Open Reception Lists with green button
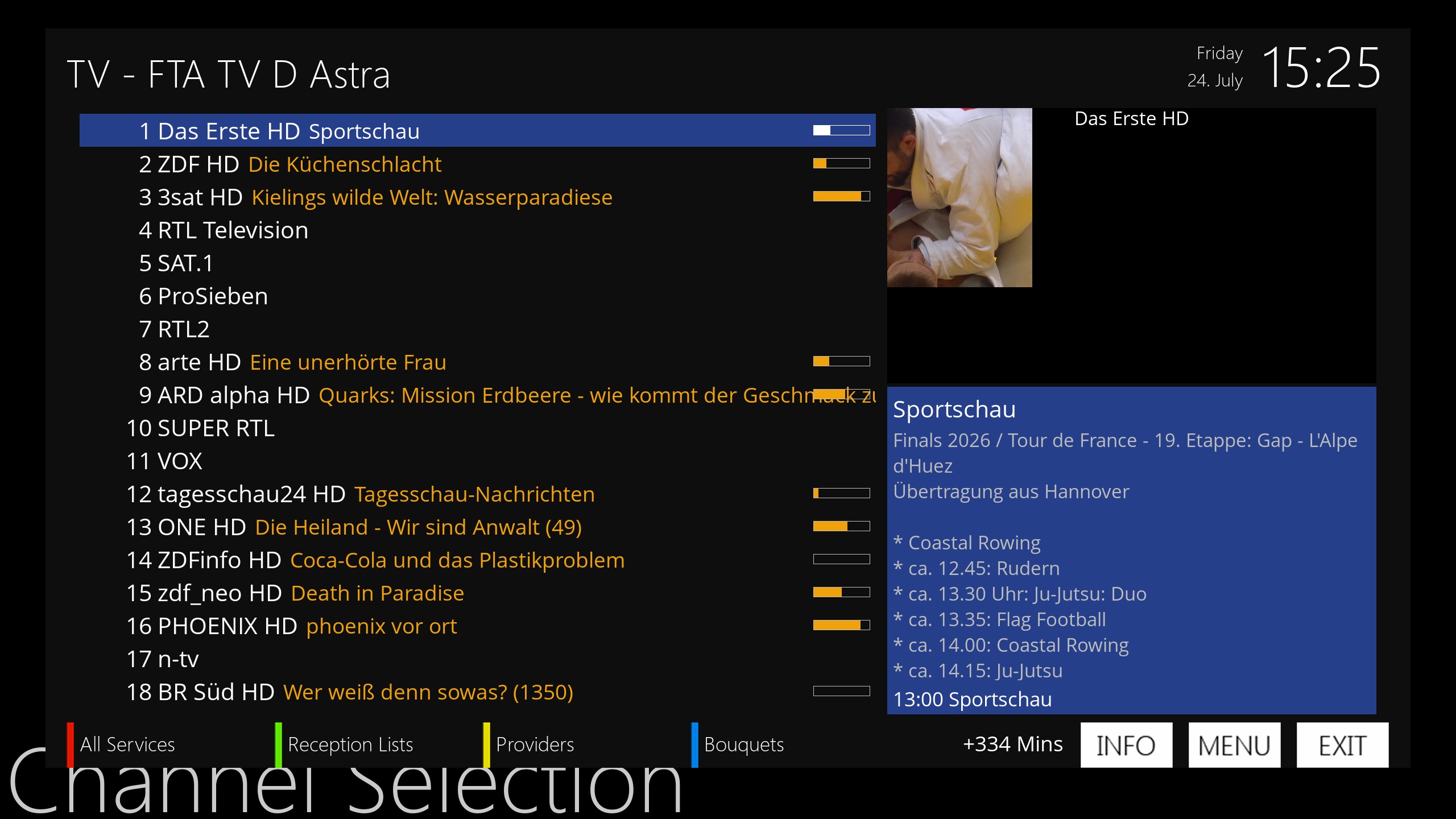Viewport: 1456px width, 819px height. 344,744
